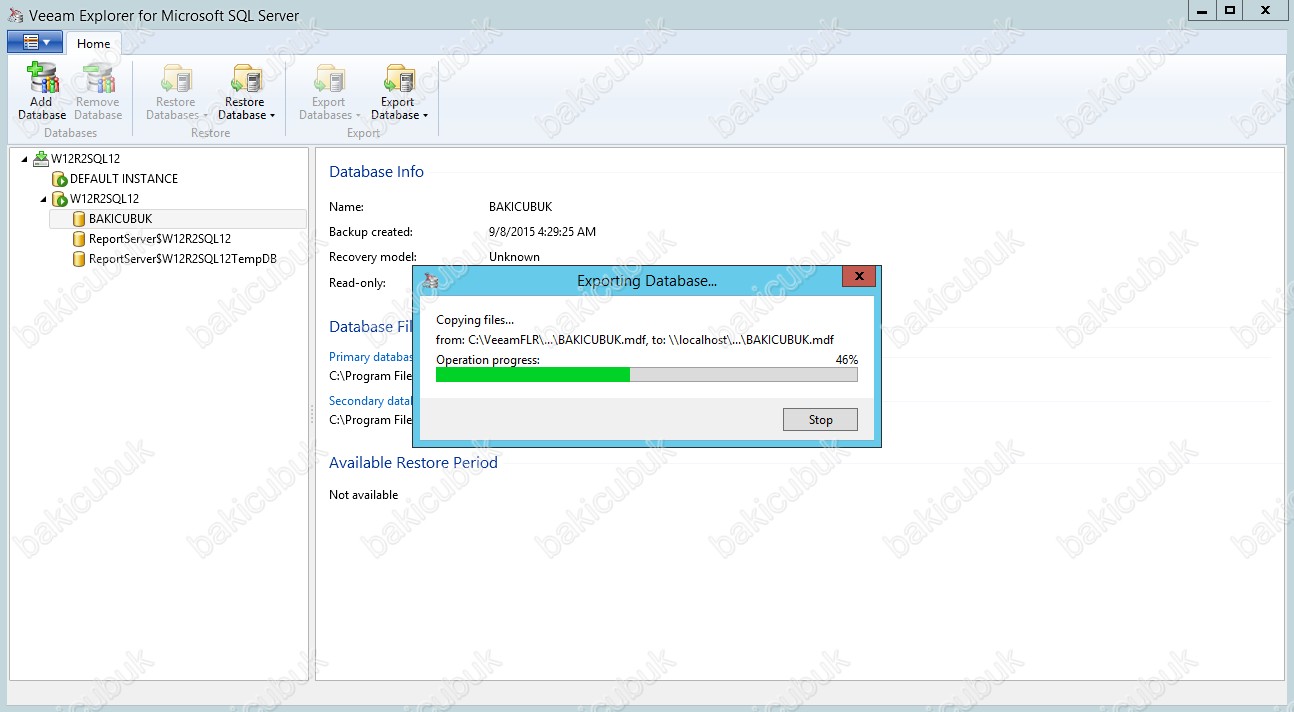Click the "Unknown" recovery model value
1294x712 pixels.
click(x=514, y=257)
